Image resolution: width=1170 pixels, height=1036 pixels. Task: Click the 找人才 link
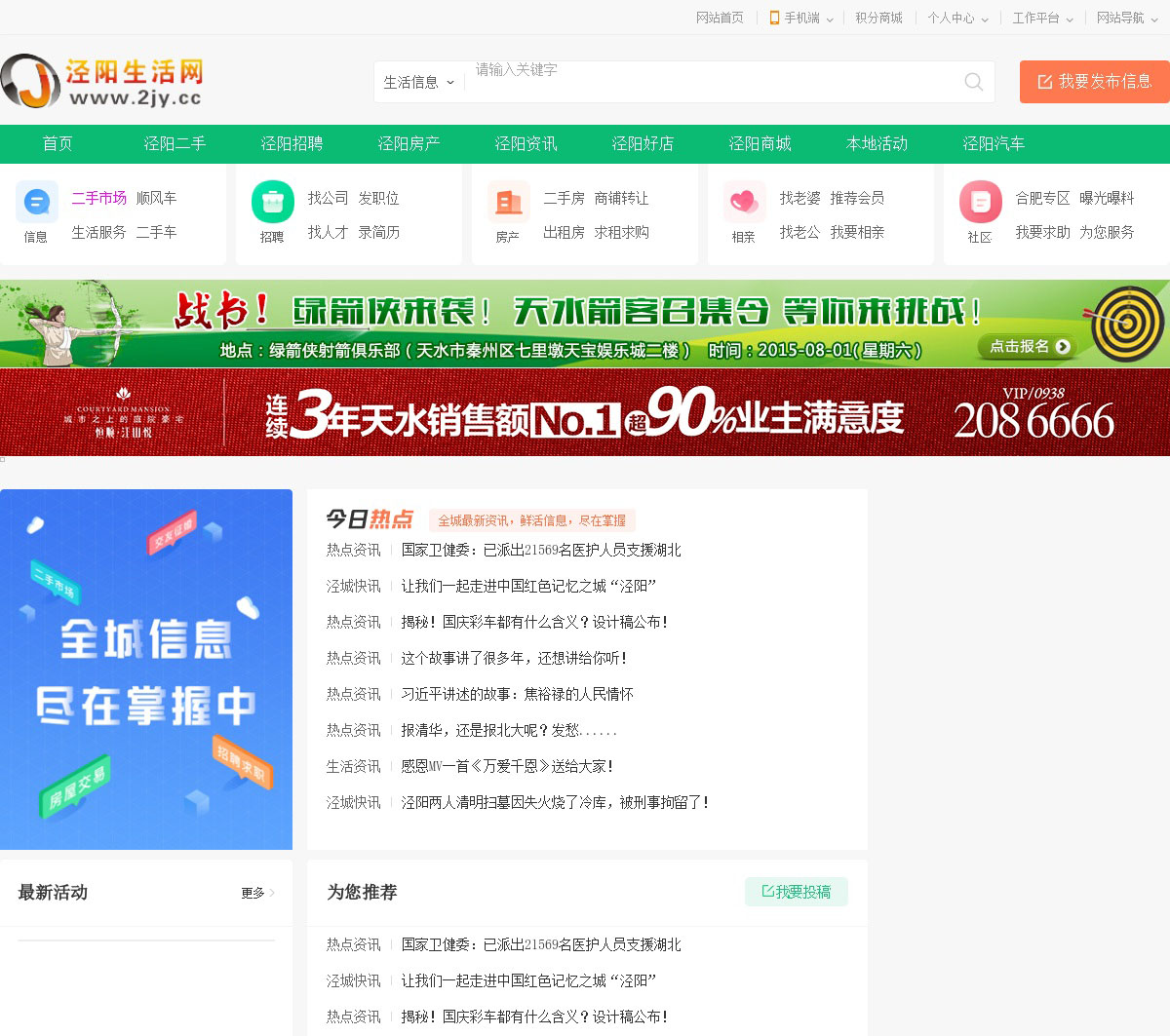point(328,232)
